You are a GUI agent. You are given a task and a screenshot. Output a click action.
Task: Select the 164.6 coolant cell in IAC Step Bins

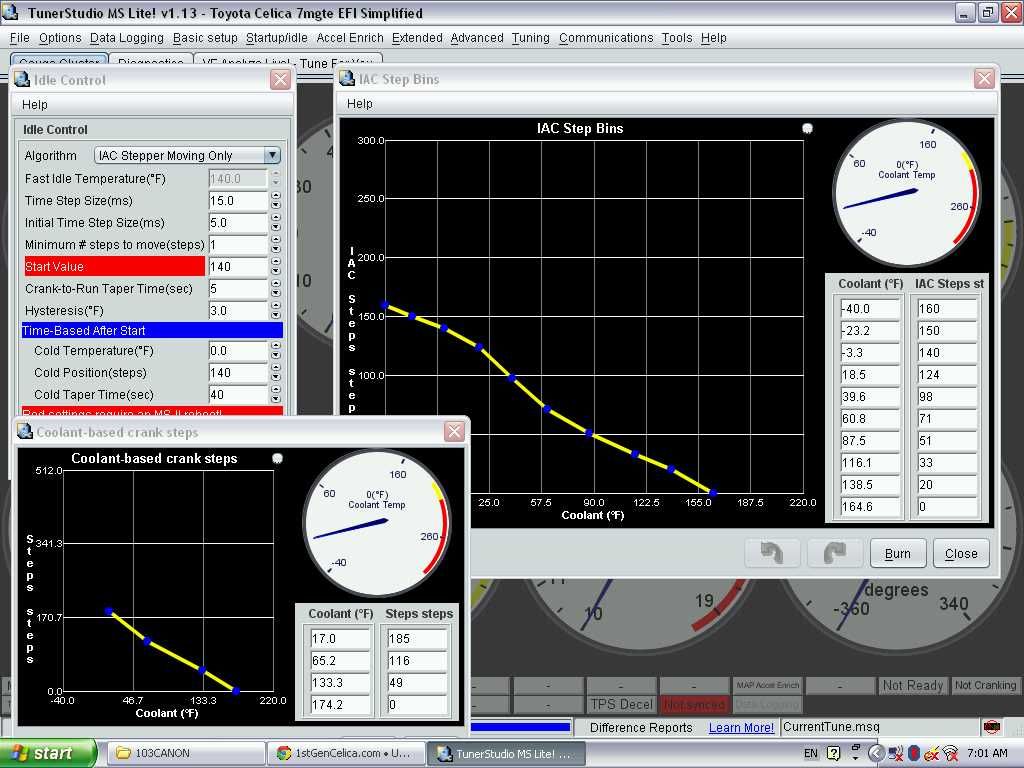(x=871, y=507)
